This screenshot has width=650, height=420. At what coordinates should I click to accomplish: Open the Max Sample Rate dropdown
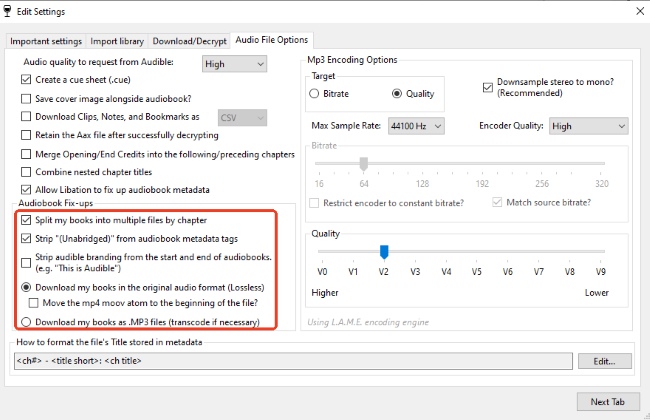click(x=416, y=126)
